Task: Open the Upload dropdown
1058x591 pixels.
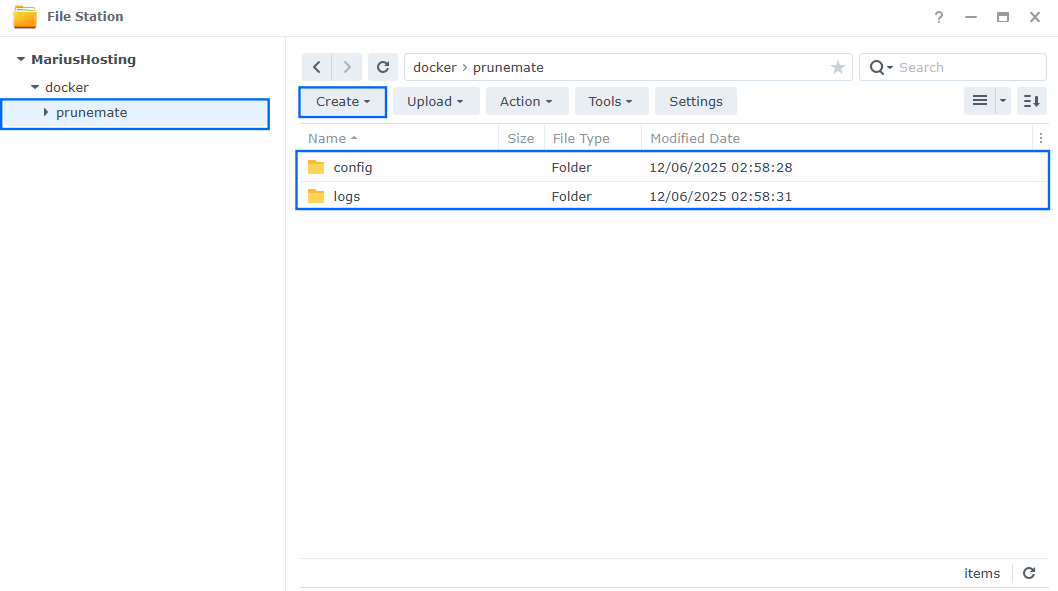Action: pyautogui.click(x=436, y=101)
